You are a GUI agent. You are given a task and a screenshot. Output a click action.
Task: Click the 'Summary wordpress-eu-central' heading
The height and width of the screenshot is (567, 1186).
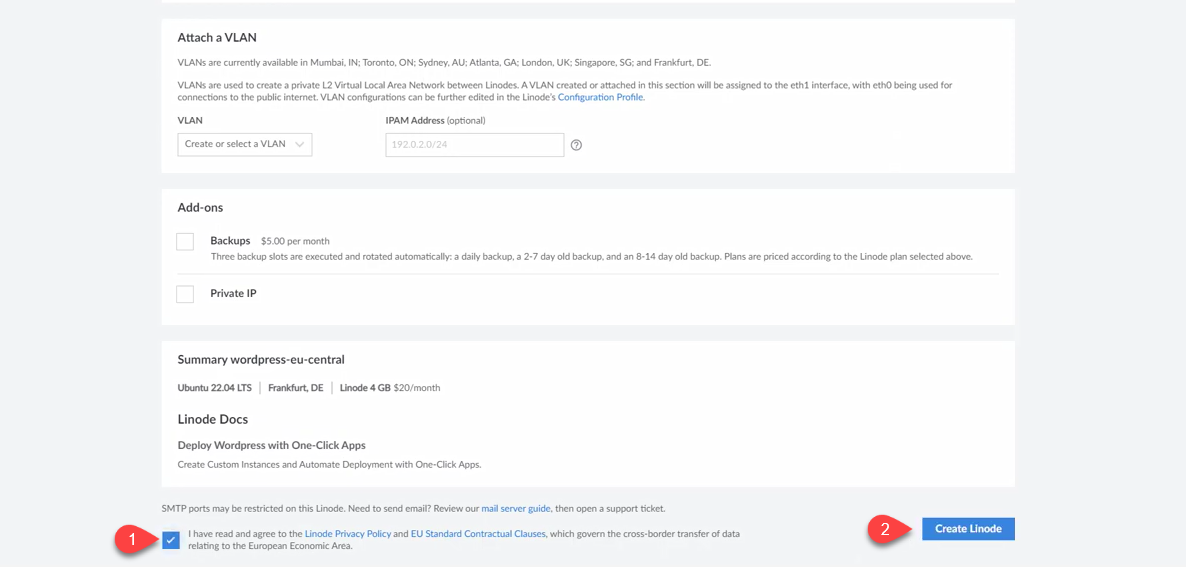click(x=261, y=360)
